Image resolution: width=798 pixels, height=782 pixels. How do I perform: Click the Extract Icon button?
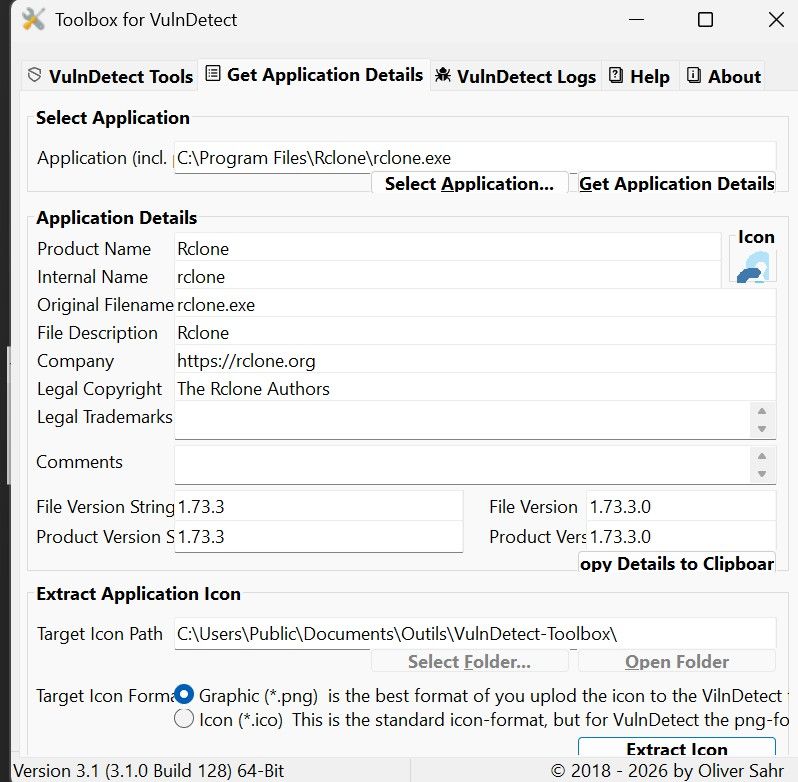pos(676,750)
